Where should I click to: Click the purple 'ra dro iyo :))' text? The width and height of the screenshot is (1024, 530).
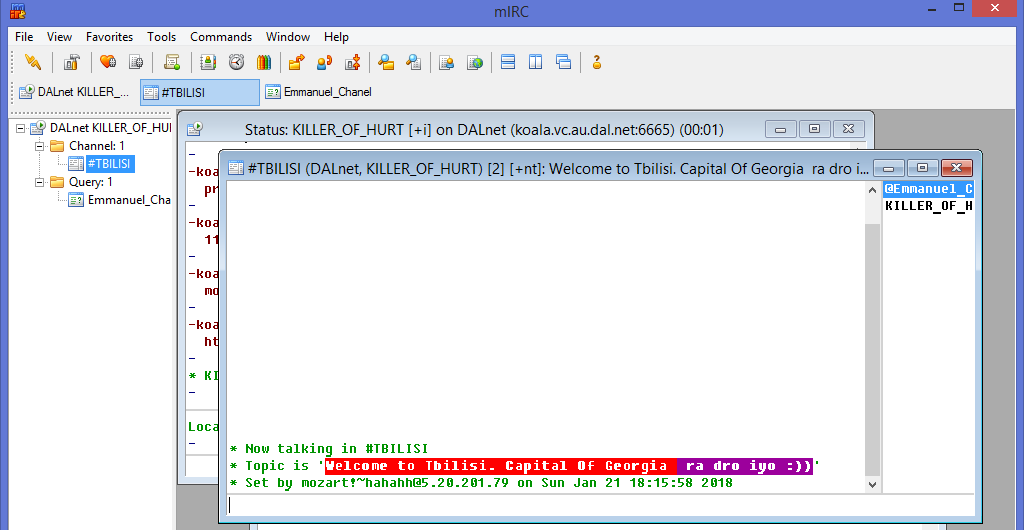tap(748, 466)
